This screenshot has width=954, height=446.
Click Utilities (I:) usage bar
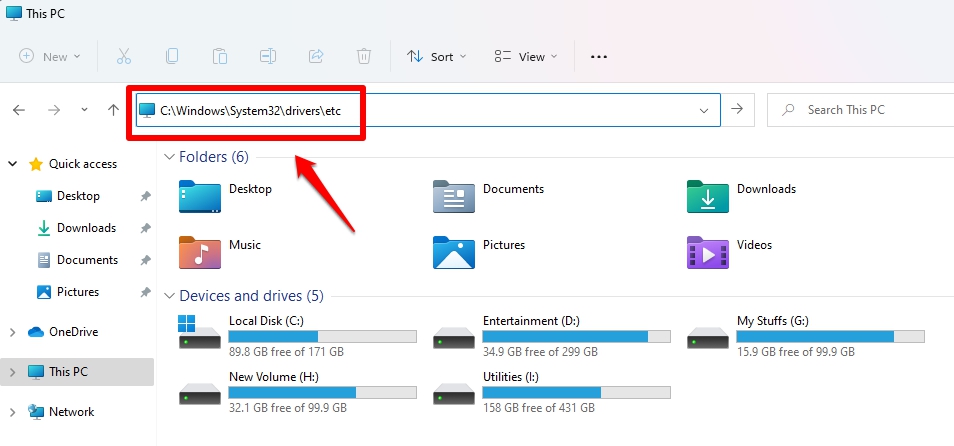(576, 392)
